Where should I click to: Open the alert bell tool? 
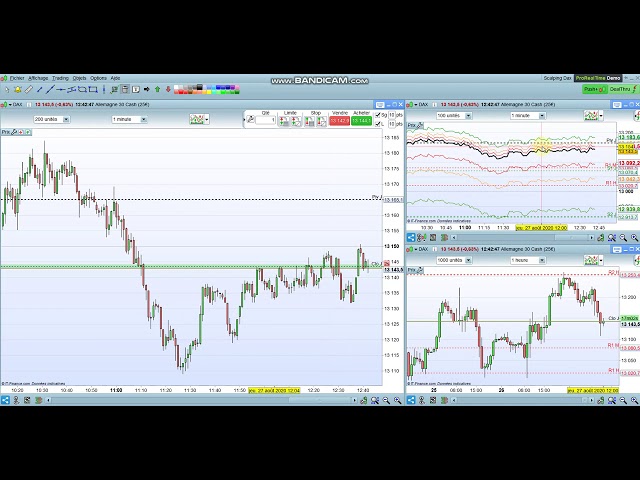18,89
